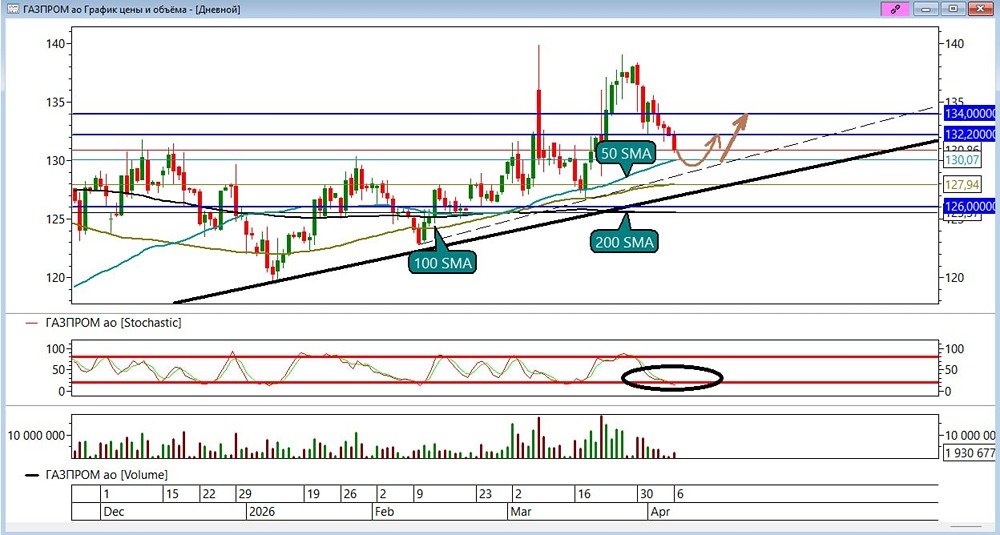Maximize the ГАЗПРОМ chart window
This screenshot has height=535, width=1000.
953,10
